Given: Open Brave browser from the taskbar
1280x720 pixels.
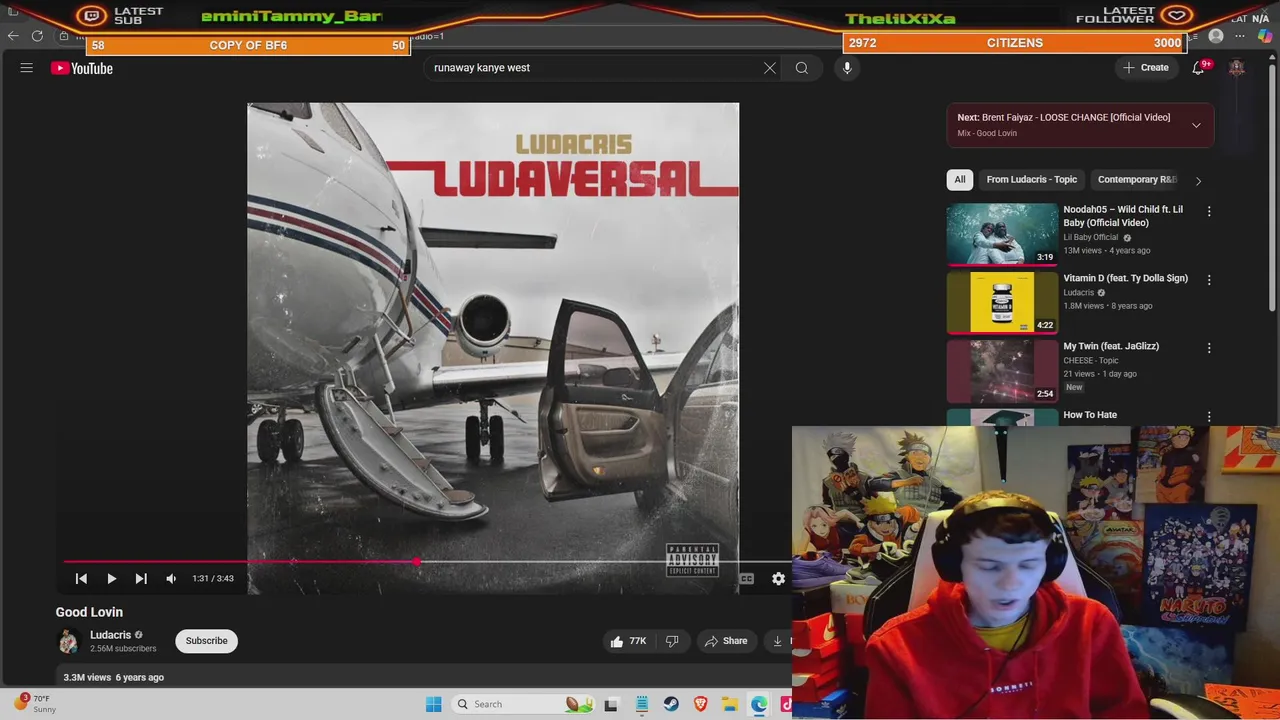Looking at the screenshot, I should coord(700,704).
